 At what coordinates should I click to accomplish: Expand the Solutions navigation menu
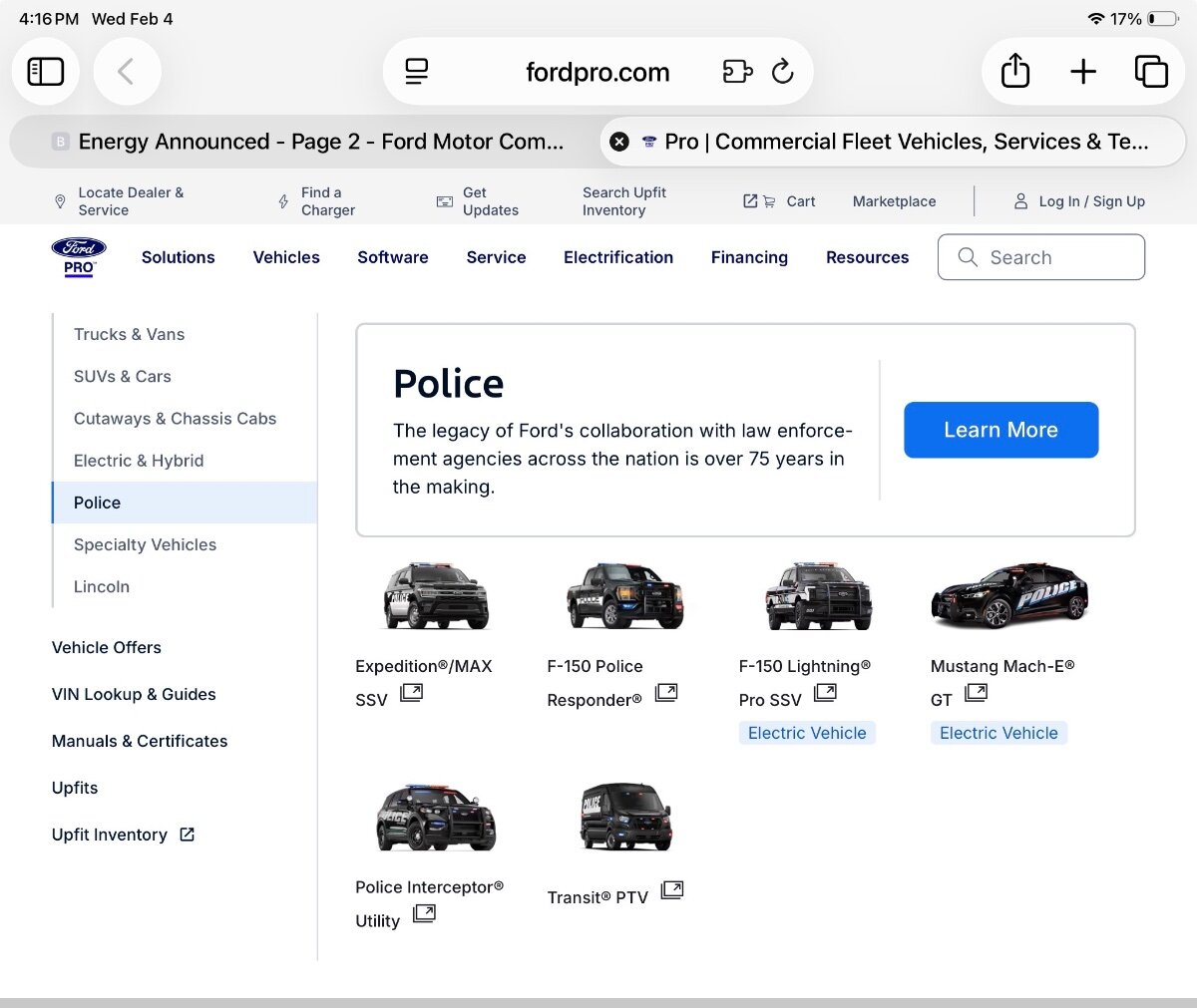178,257
